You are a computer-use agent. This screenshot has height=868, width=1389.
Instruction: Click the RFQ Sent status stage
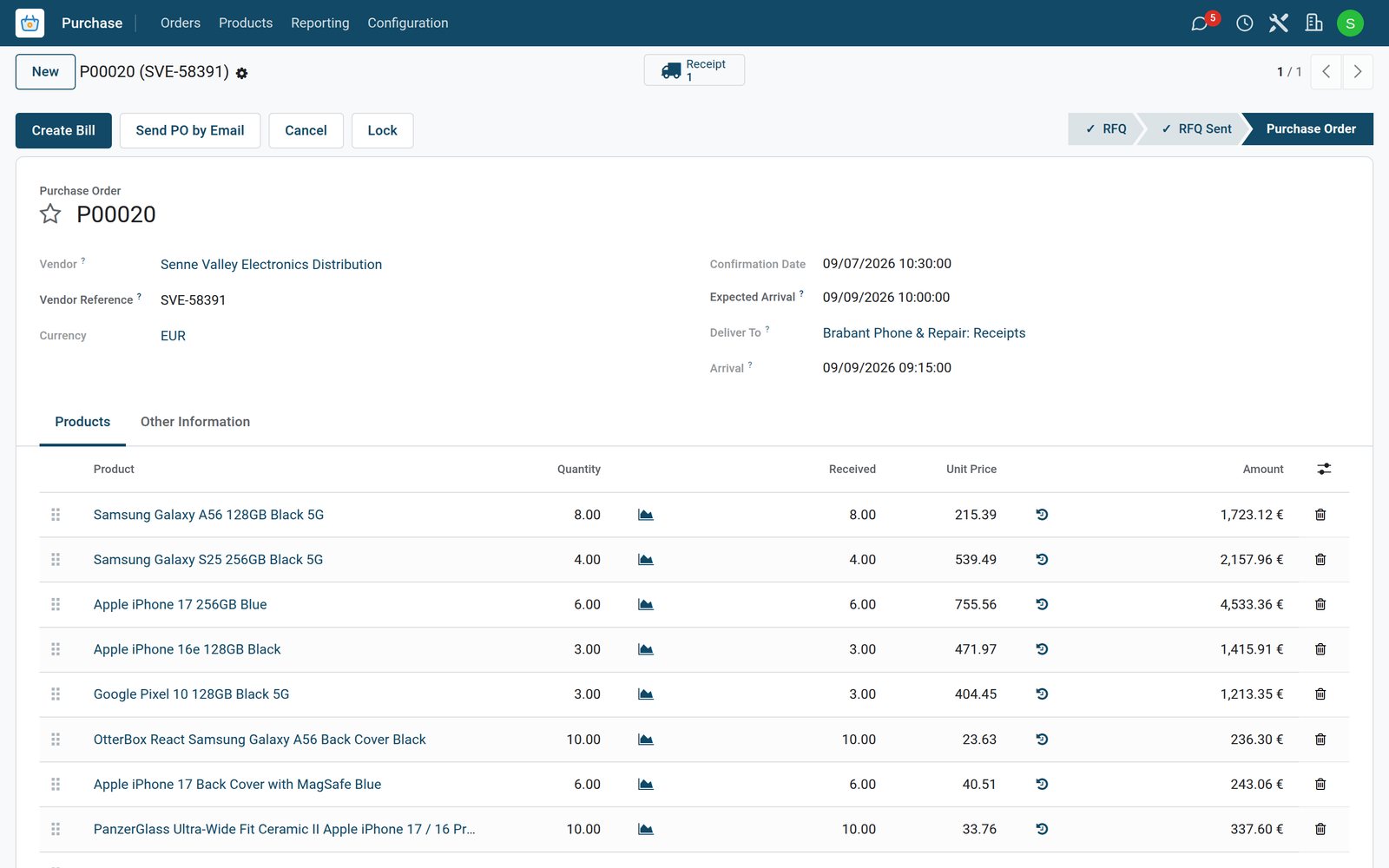[x=1195, y=128]
